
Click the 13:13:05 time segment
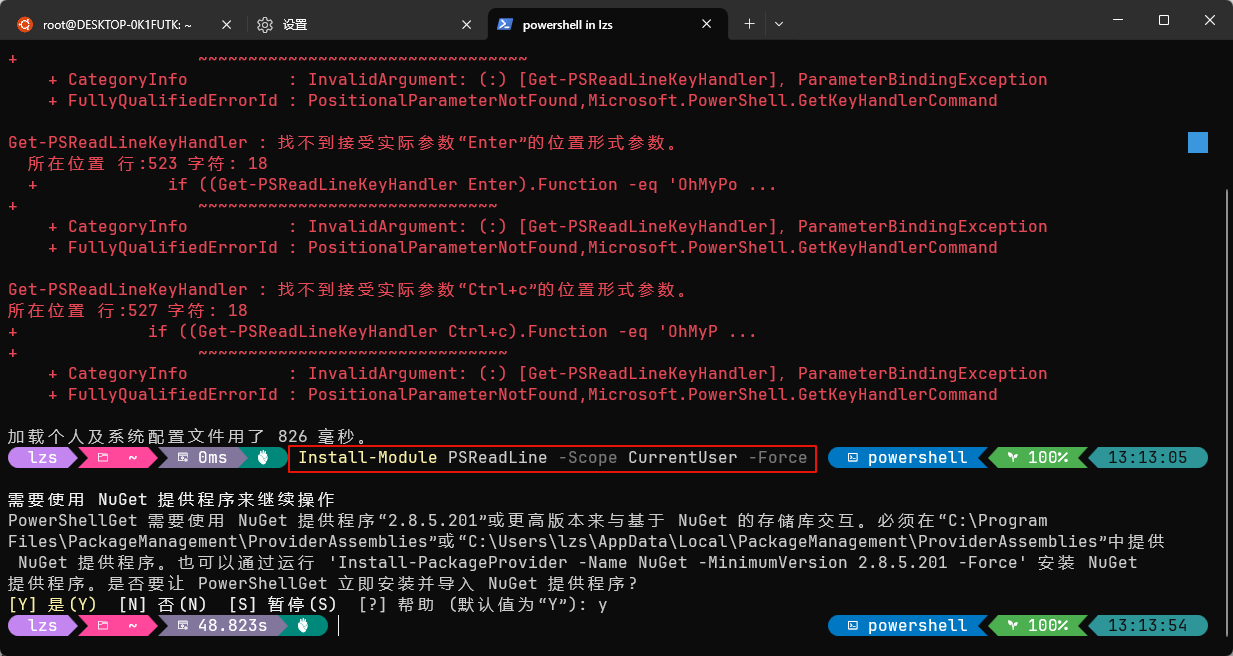1146,458
